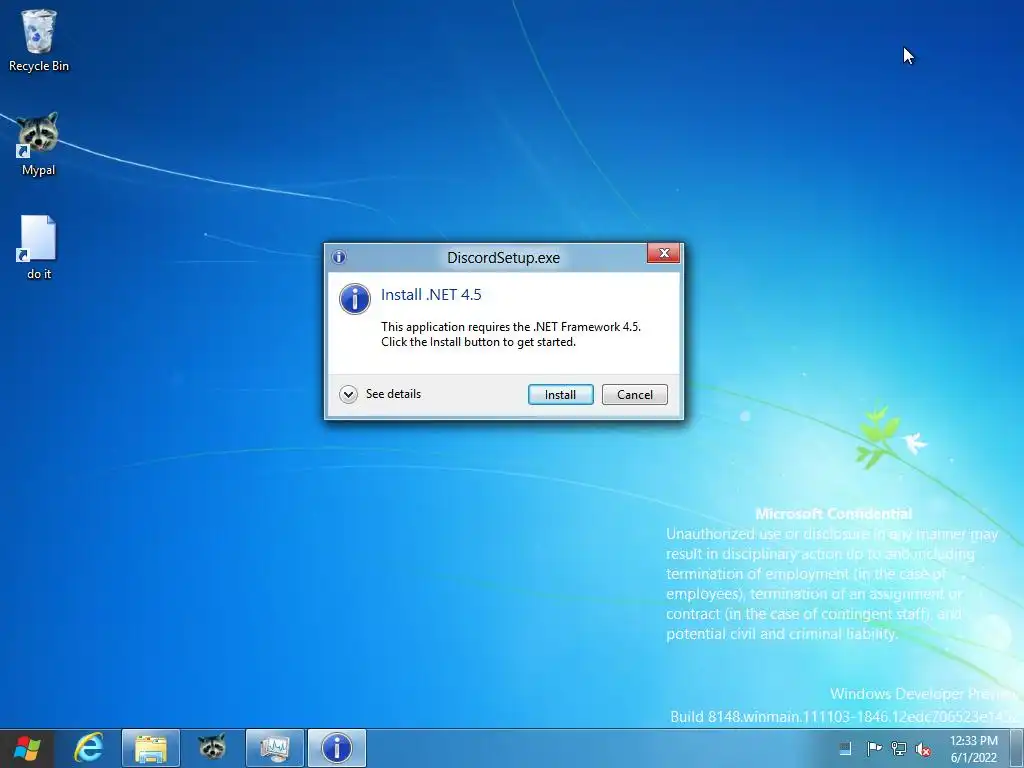The image size is (1024, 768).
Task: Switch to Mypal browser in taskbar
Action: [212, 748]
